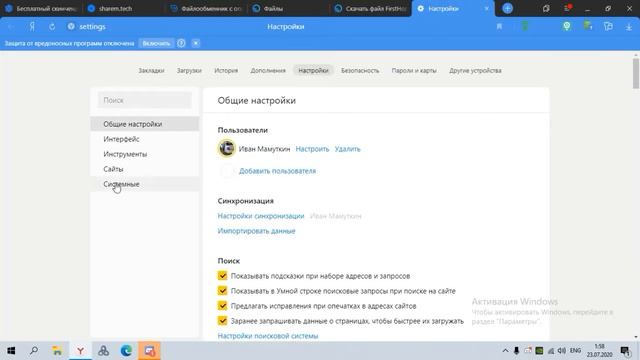
Task: Open the Пароли и карты tab
Action: coord(414,71)
